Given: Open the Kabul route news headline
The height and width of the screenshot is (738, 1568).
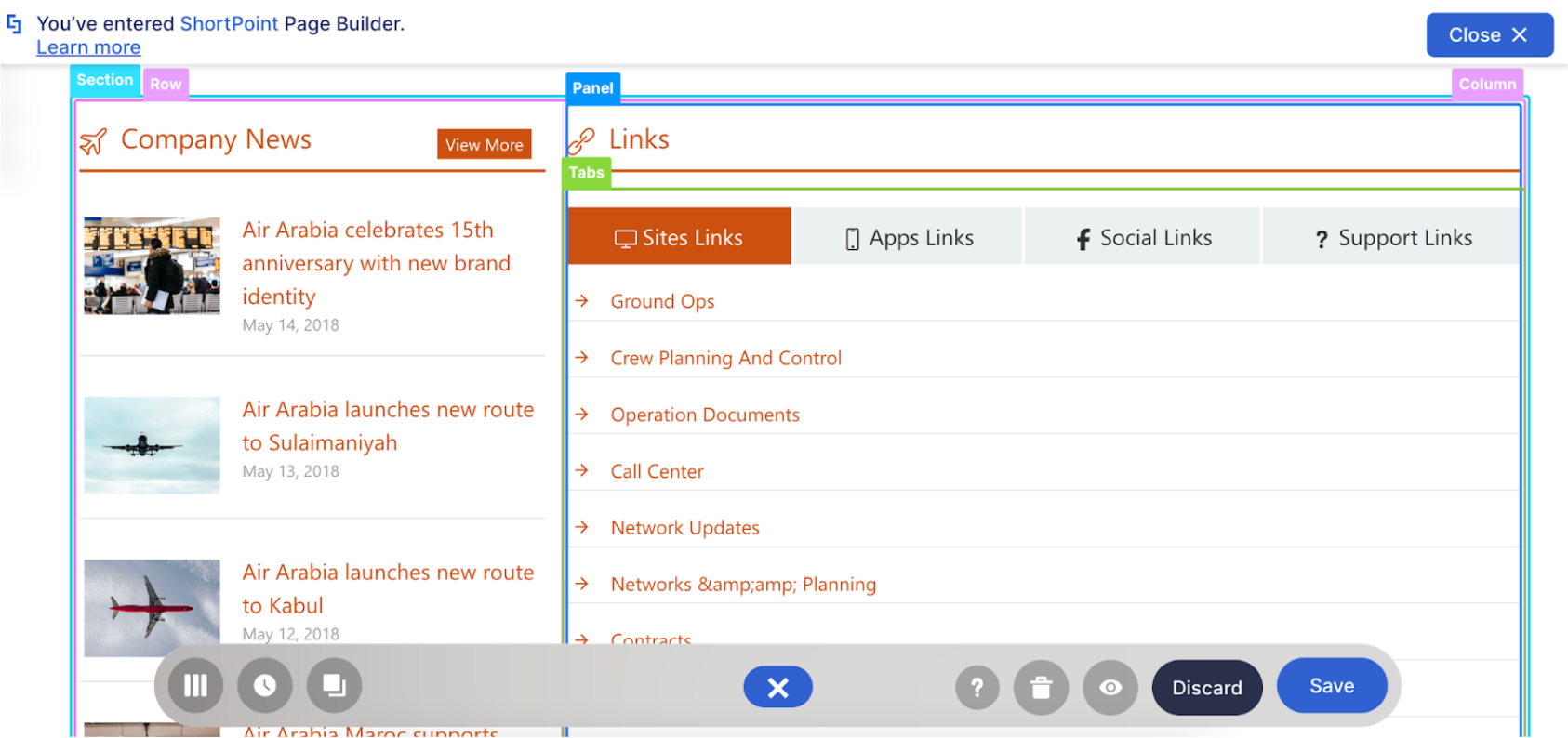Looking at the screenshot, I should 388,588.
